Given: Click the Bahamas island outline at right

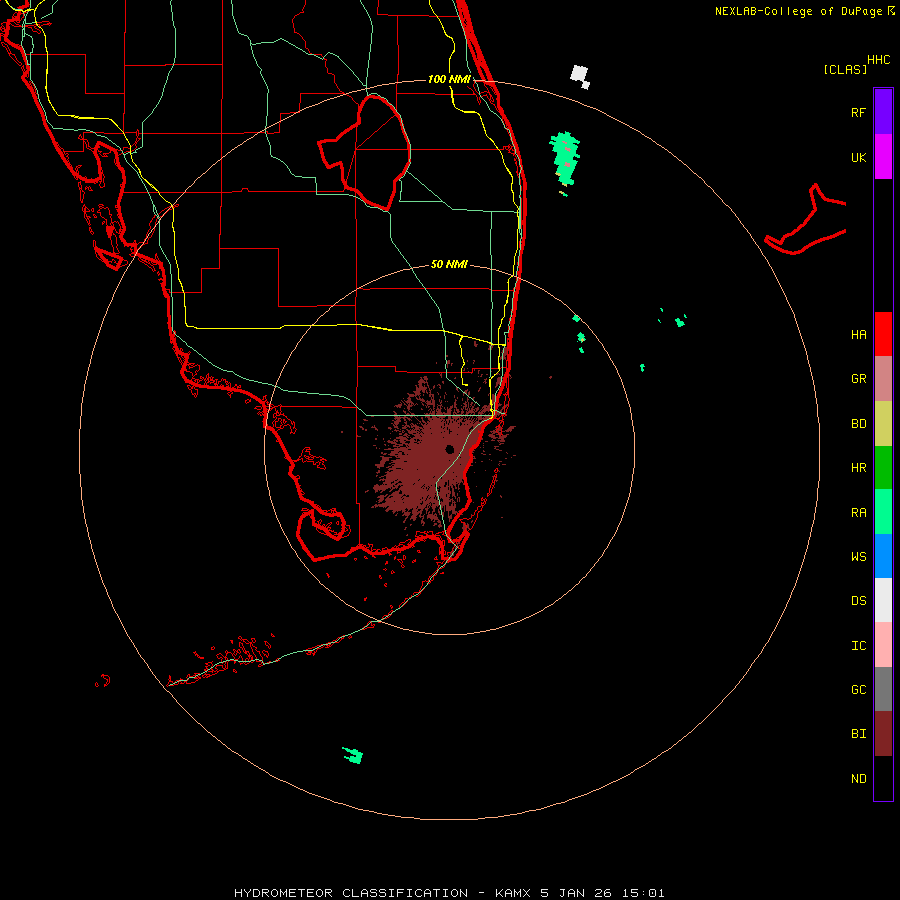Looking at the screenshot, I should click(x=806, y=219).
